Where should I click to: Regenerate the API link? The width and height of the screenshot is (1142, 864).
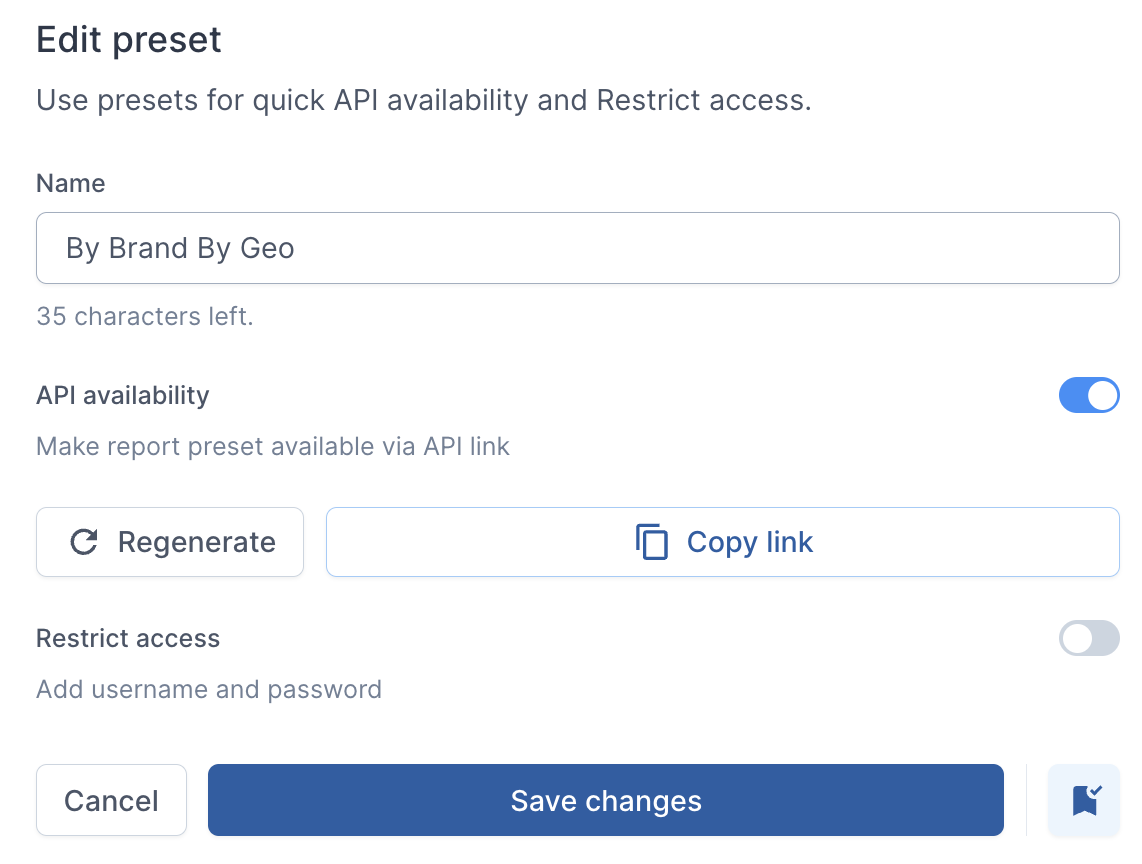pyautogui.click(x=170, y=542)
